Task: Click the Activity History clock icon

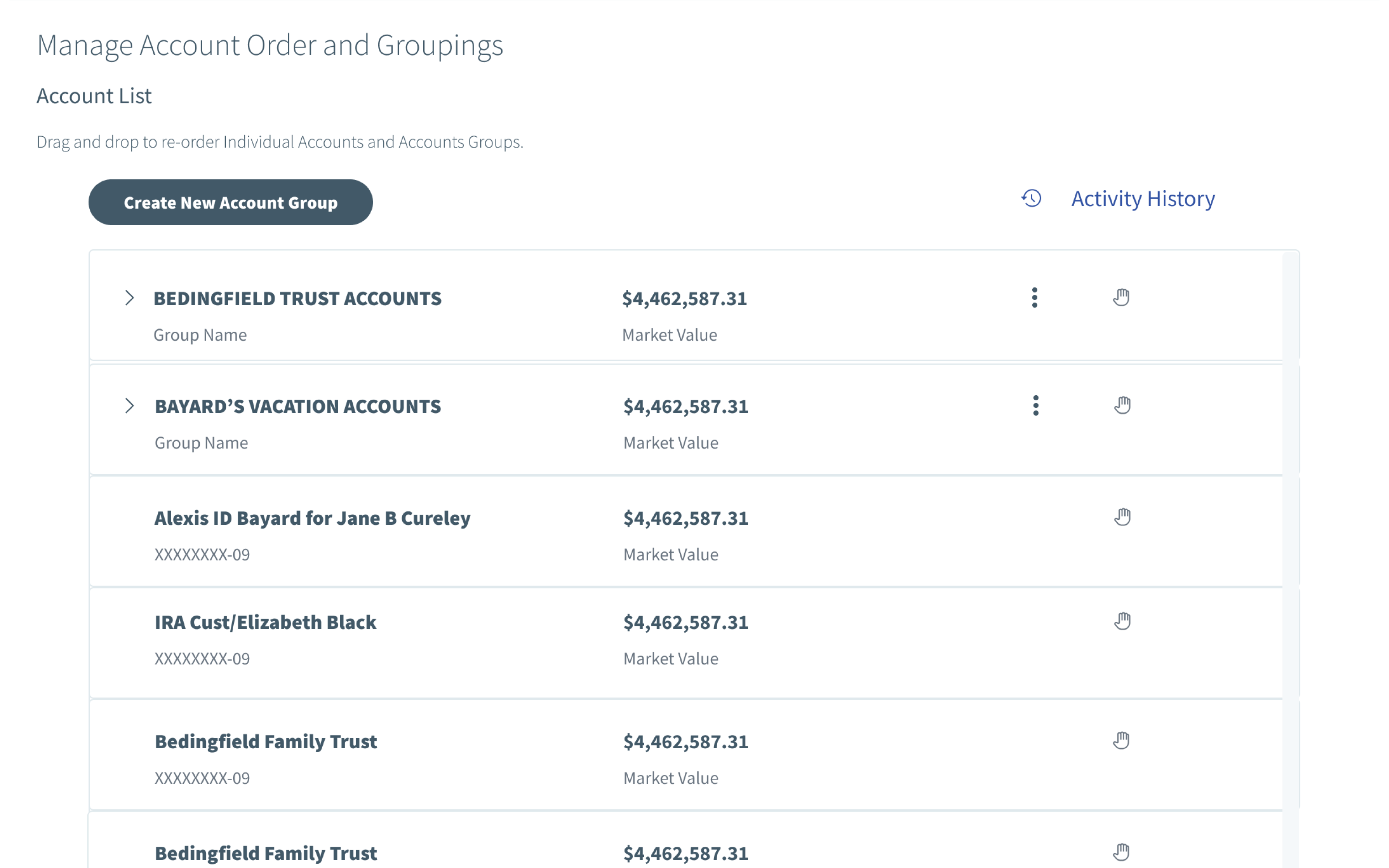Action: coord(1031,198)
